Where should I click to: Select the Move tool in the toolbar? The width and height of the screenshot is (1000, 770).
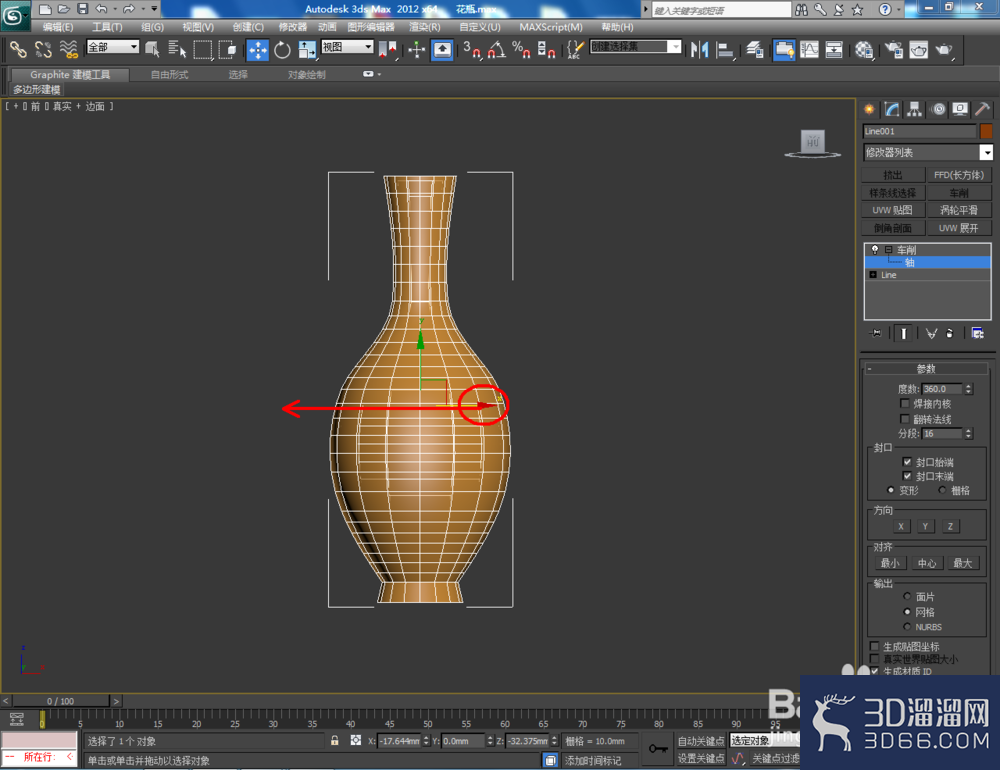tap(258, 50)
